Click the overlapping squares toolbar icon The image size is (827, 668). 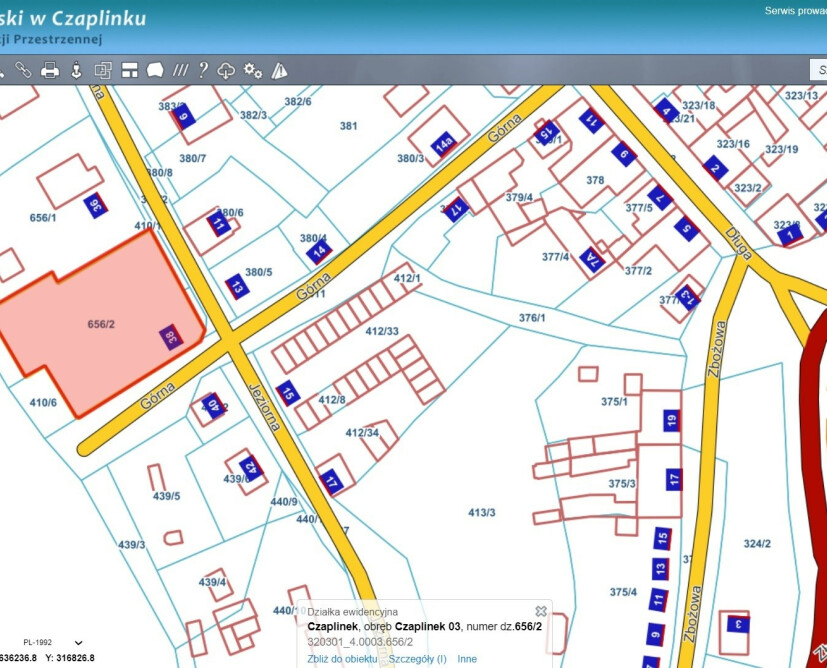(x=102, y=70)
